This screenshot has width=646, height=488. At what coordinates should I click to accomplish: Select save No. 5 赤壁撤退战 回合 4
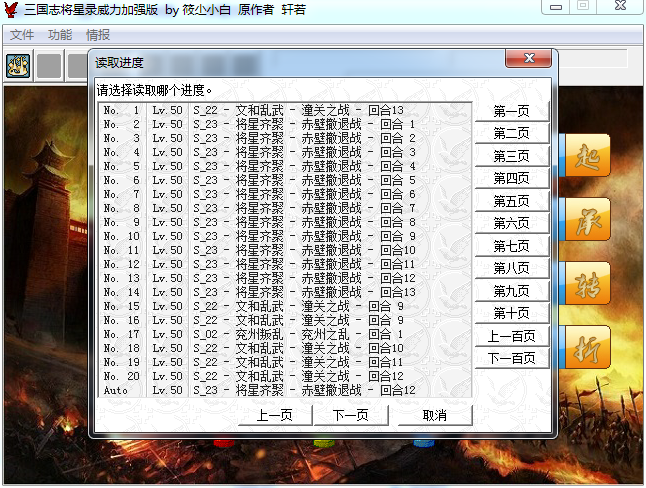285,167
